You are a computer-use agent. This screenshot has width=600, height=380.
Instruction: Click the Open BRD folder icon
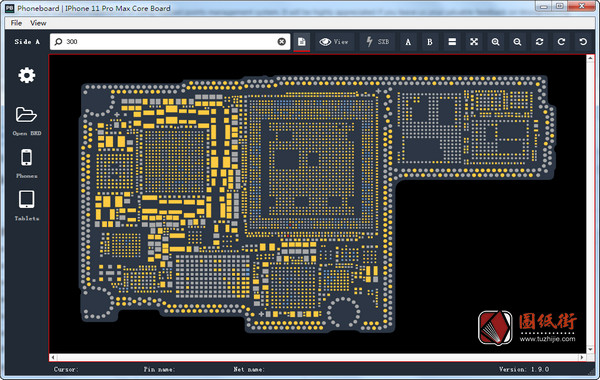tap(26, 115)
